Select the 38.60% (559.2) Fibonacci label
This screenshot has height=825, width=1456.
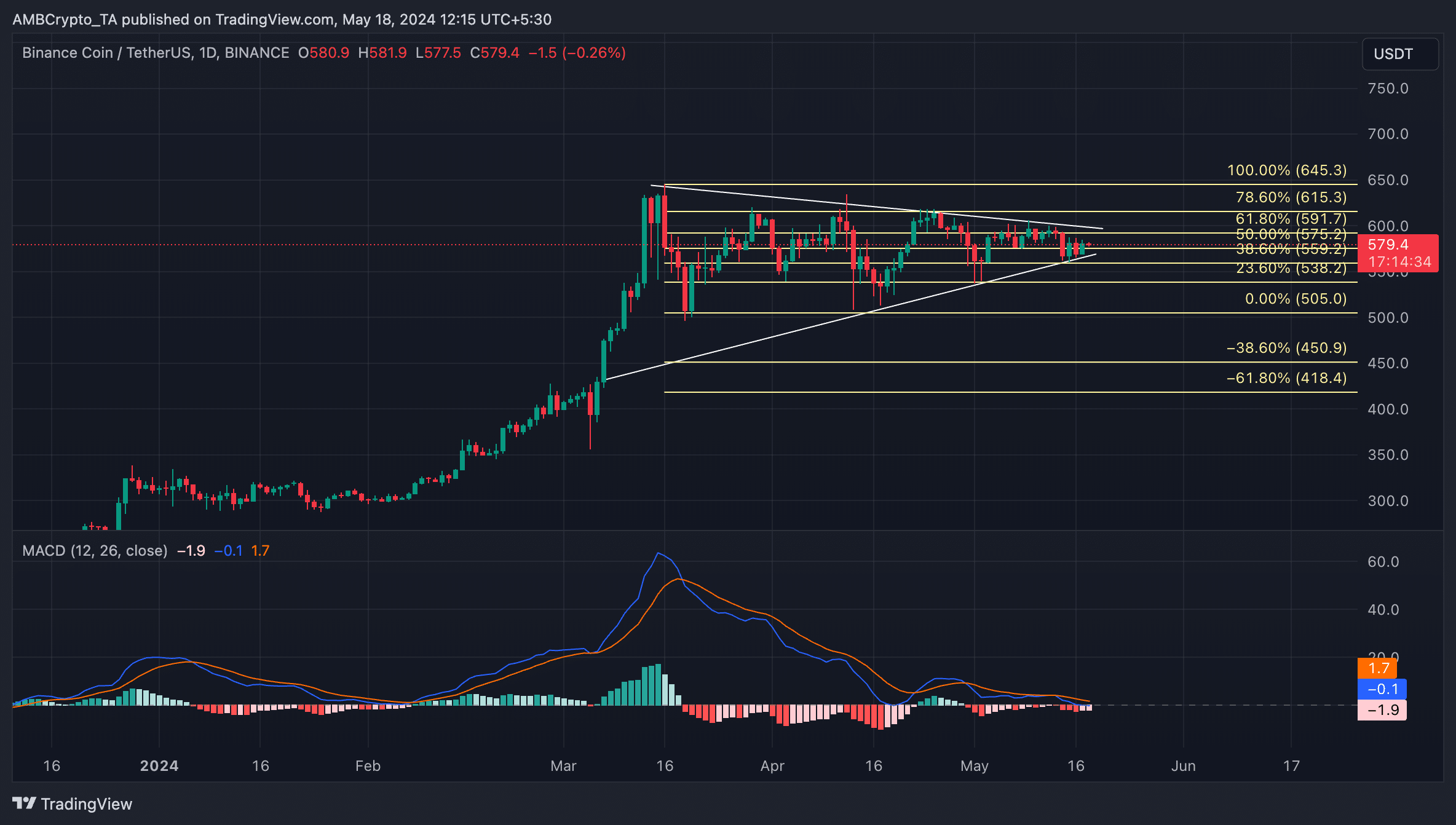[1291, 249]
